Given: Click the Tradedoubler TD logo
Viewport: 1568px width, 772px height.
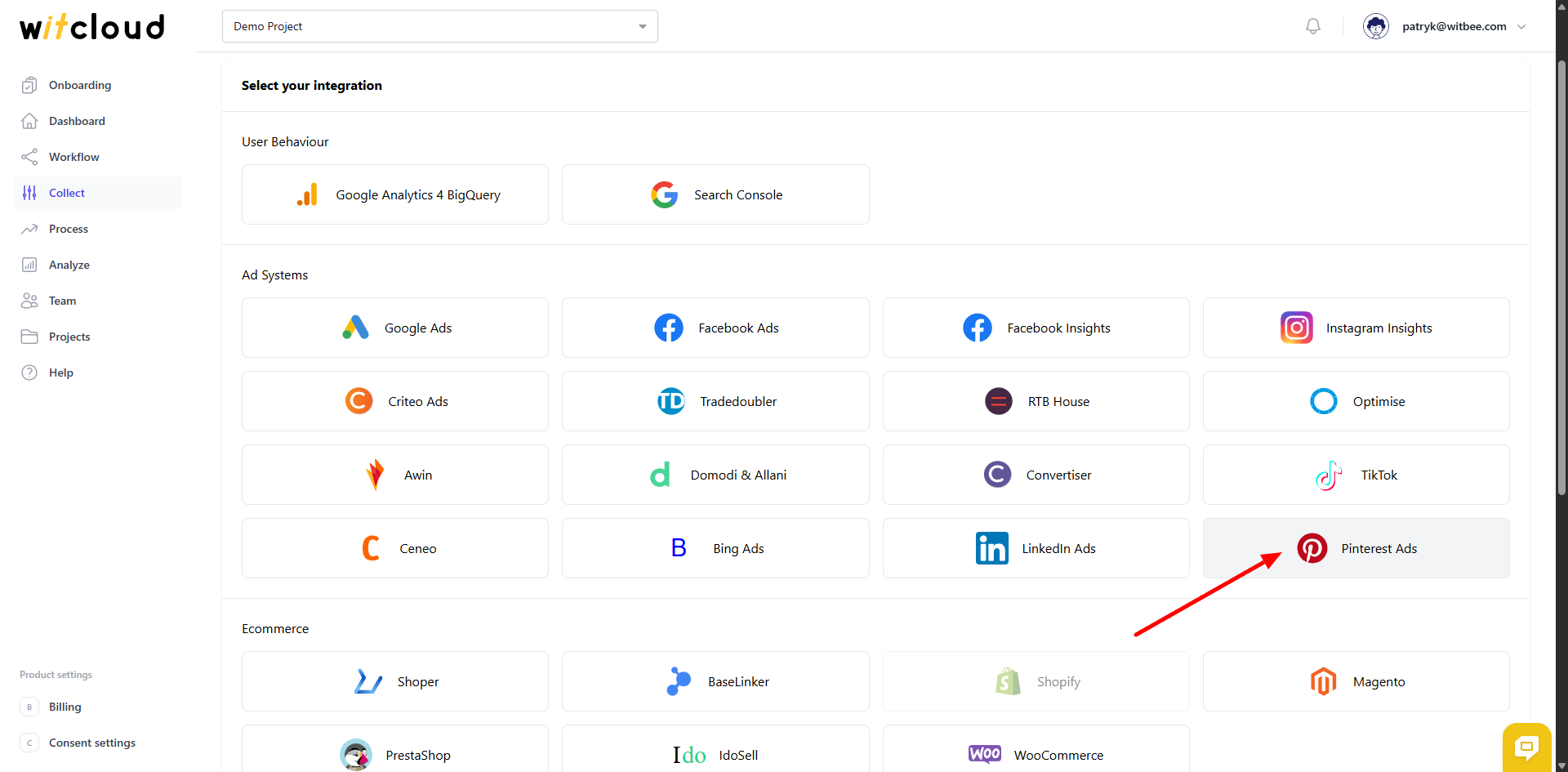Looking at the screenshot, I should pos(671,401).
